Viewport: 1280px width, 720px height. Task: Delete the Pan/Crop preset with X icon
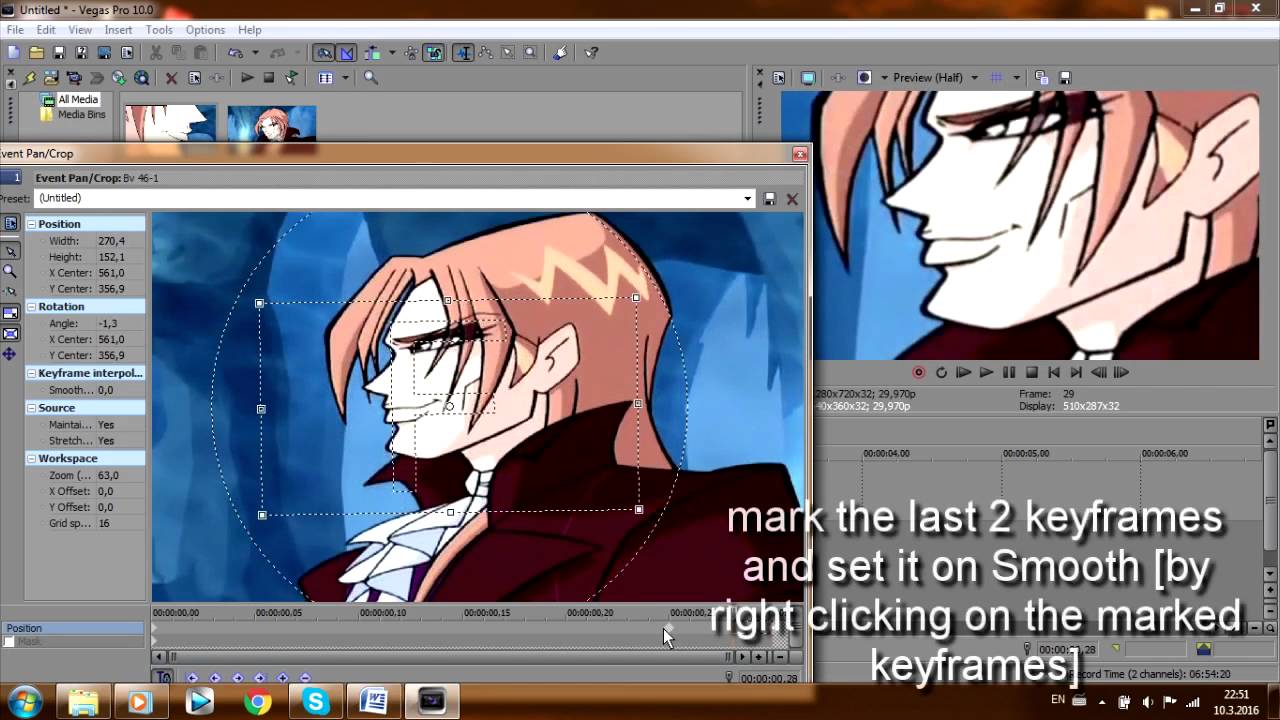pyautogui.click(x=792, y=199)
